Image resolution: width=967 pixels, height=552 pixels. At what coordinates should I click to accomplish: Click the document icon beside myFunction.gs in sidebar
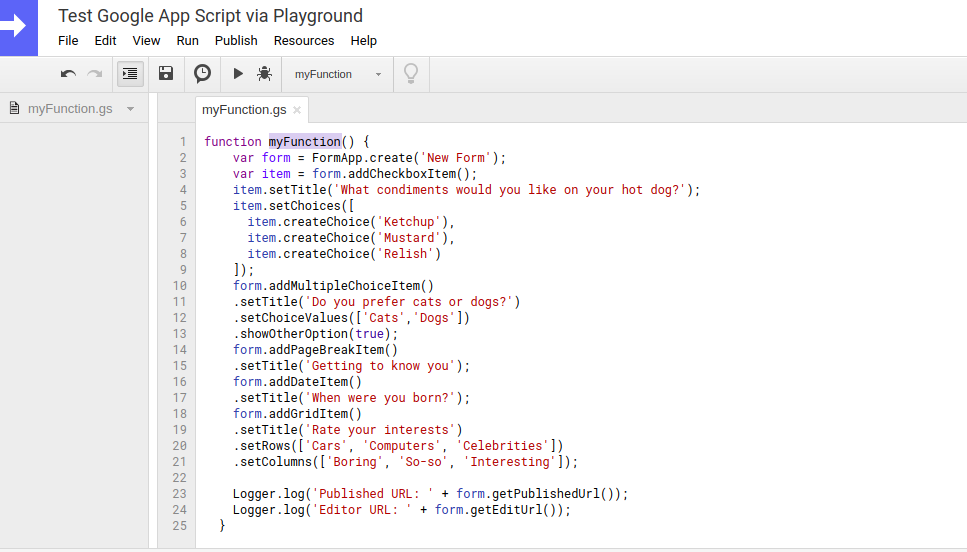(x=14, y=109)
